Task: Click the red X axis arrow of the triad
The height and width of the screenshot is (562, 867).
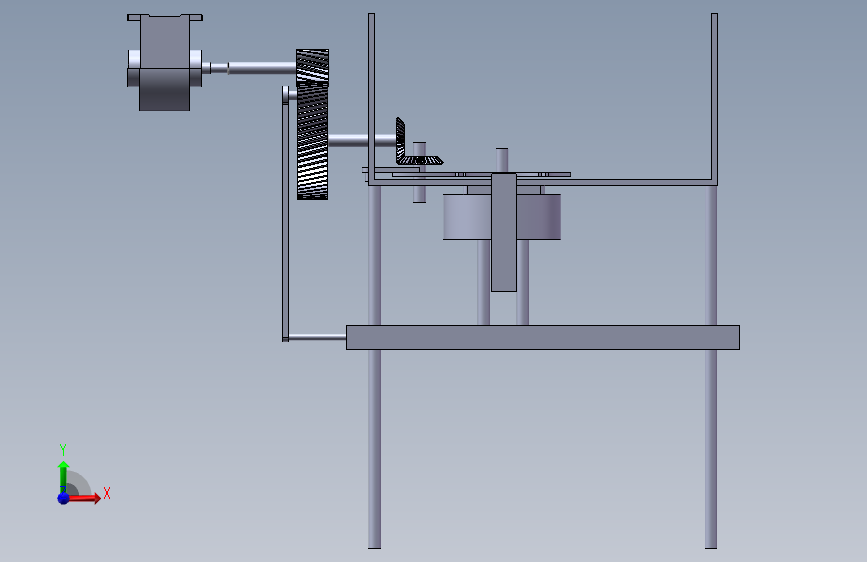Action: (x=83, y=498)
